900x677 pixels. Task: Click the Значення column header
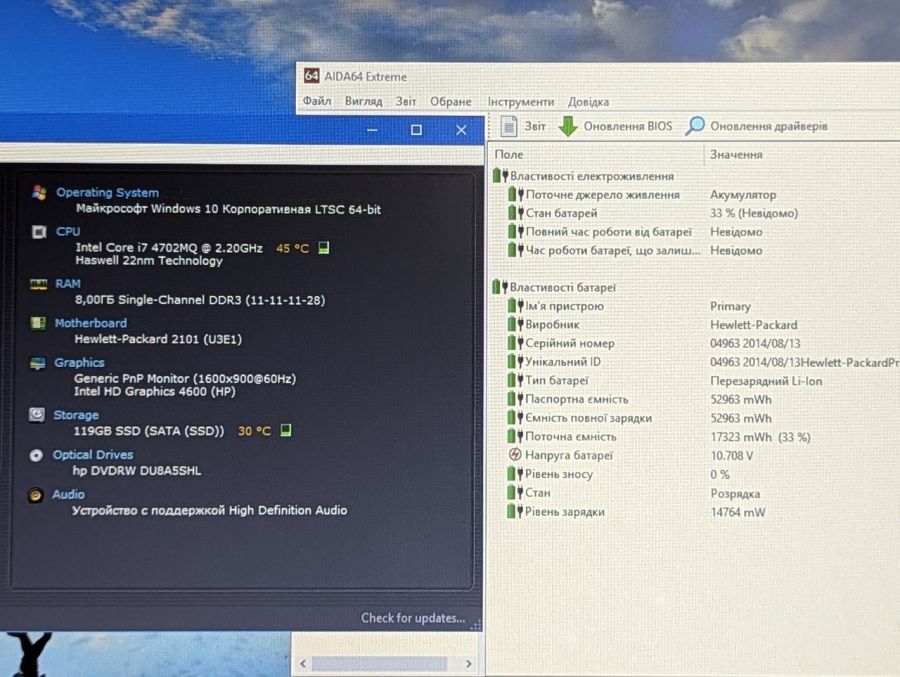[x=736, y=154]
